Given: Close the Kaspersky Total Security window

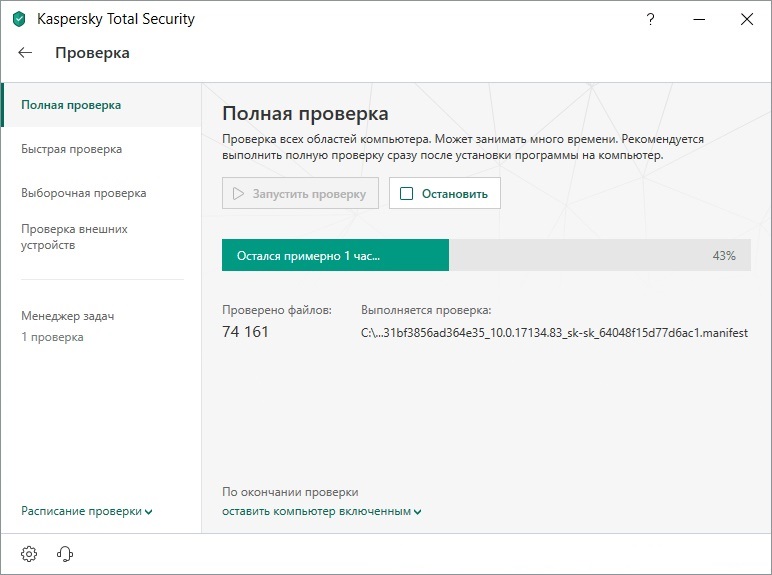Looking at the screenshot, I should [x=746, y=19].
